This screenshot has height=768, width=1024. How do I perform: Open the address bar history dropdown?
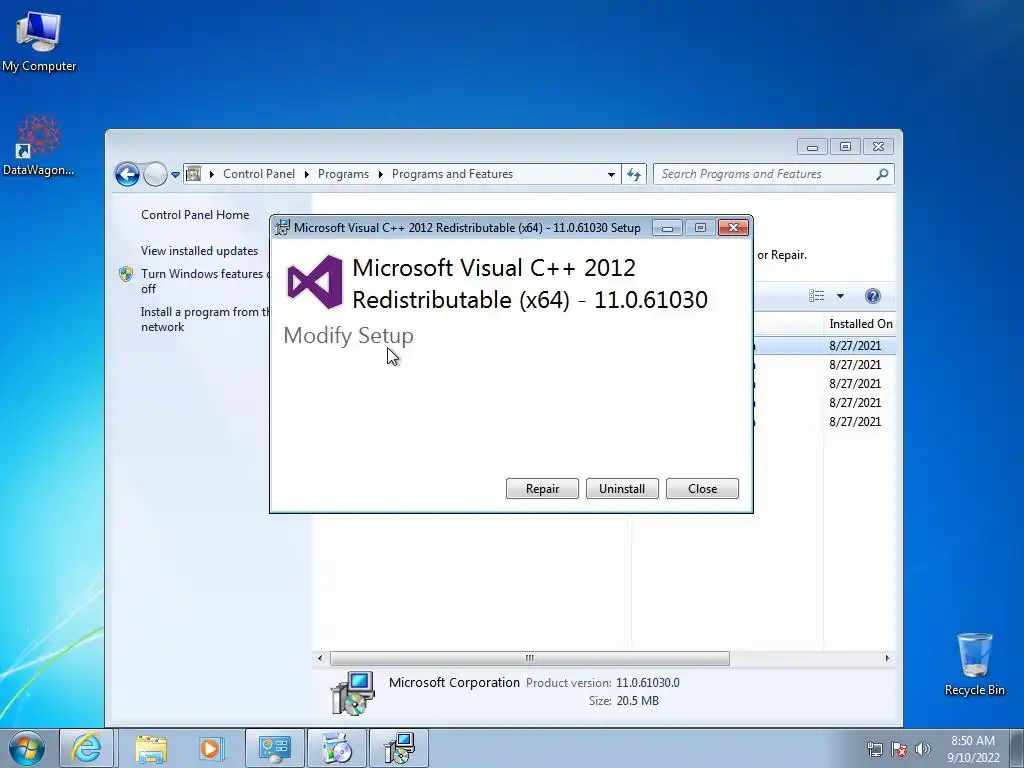pyautogui.click(x=611, y=174)
